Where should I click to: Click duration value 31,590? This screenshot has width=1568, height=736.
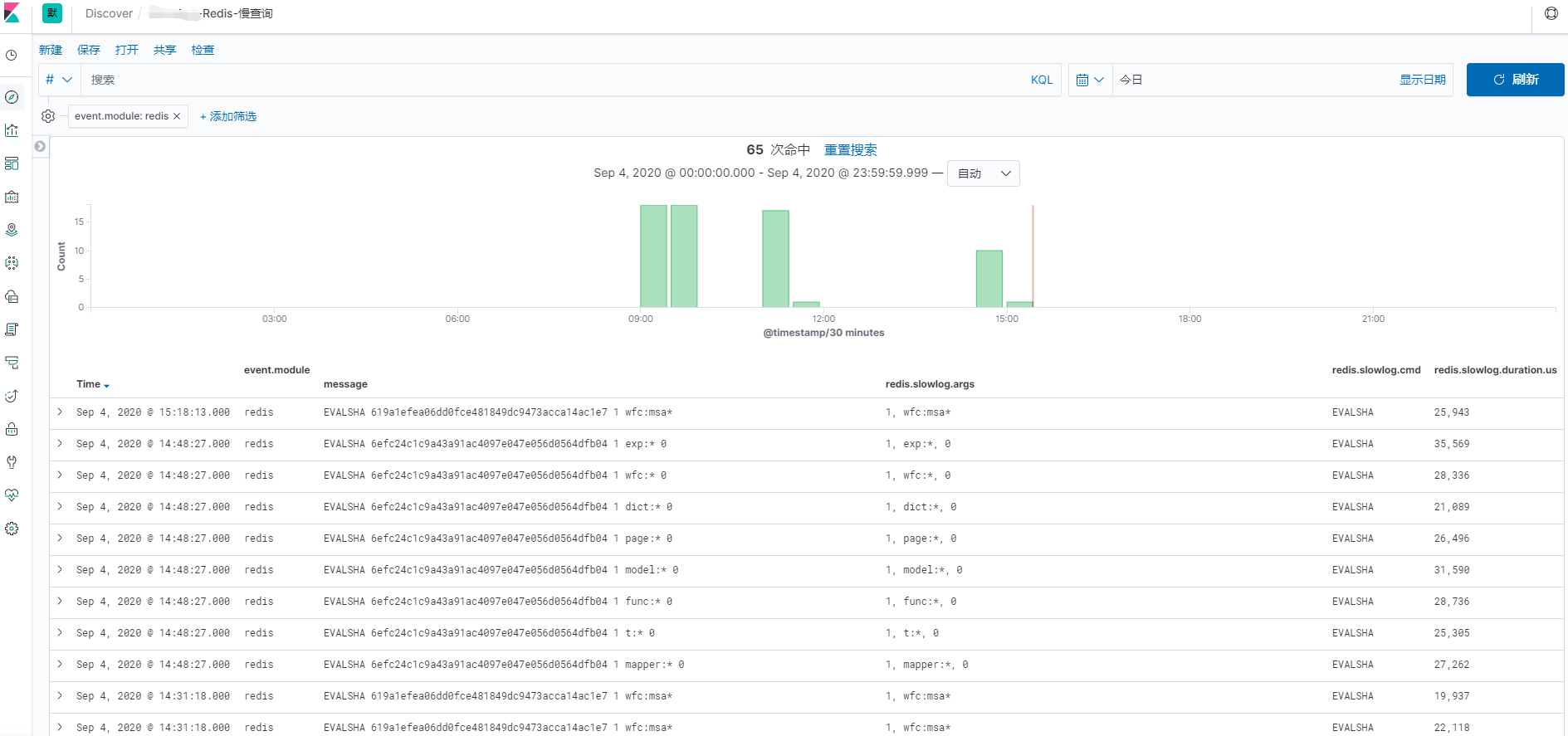(x=1452, y=570)
